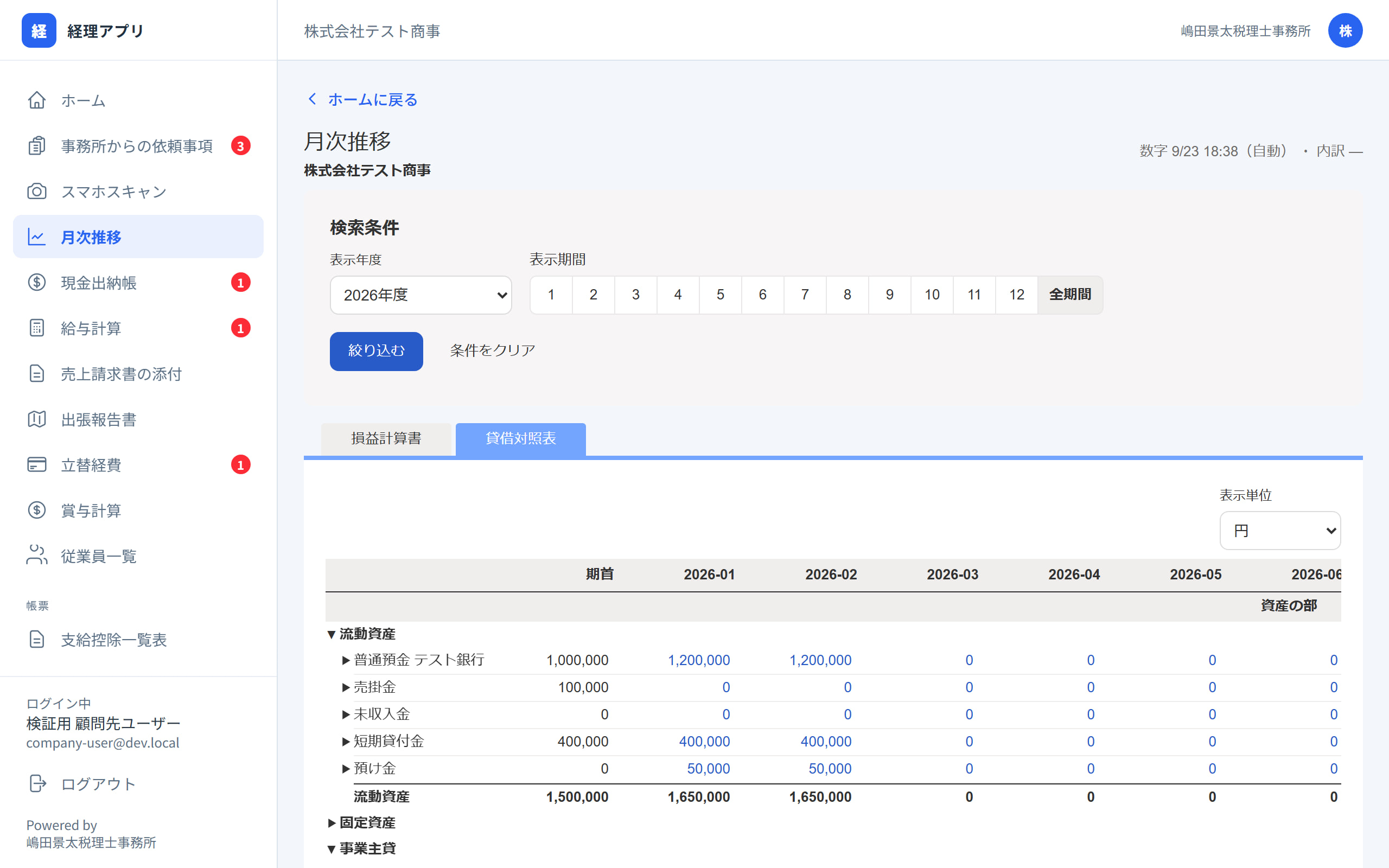The image size is (1389, 868).
Task: Open the 2026-01 普通預金 value 1,200,000
Action: (698, 661)
